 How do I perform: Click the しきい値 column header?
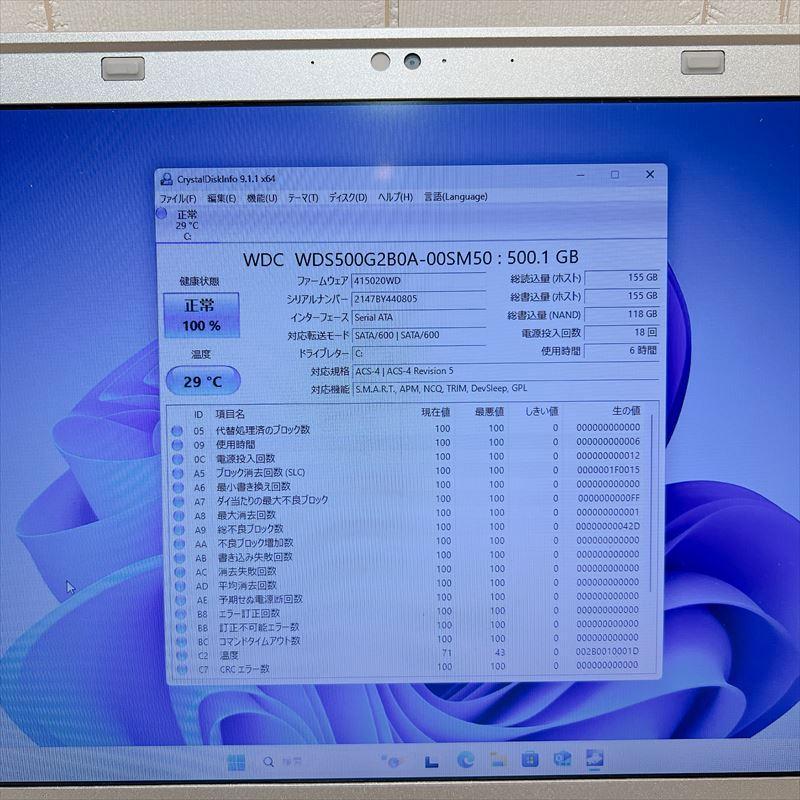click(x=541, y=412)
